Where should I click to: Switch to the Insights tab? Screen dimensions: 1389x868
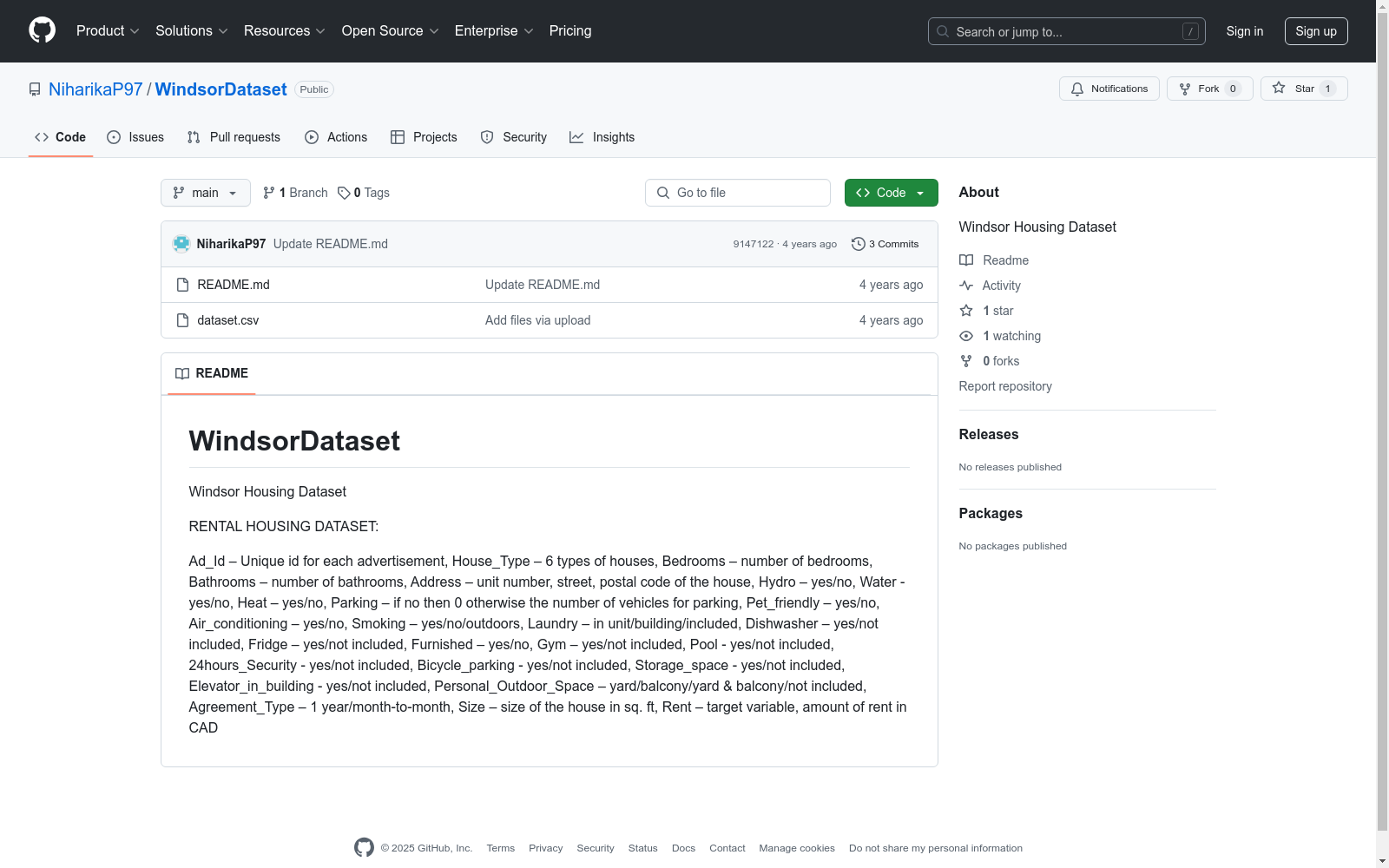pos(602,137)
